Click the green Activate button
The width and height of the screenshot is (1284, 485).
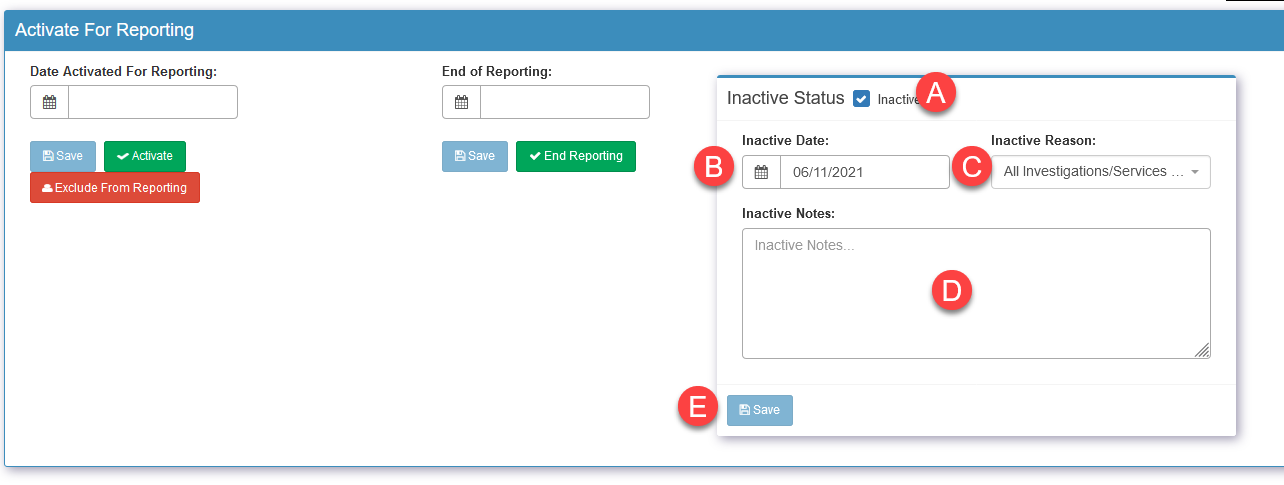[145, 156]
